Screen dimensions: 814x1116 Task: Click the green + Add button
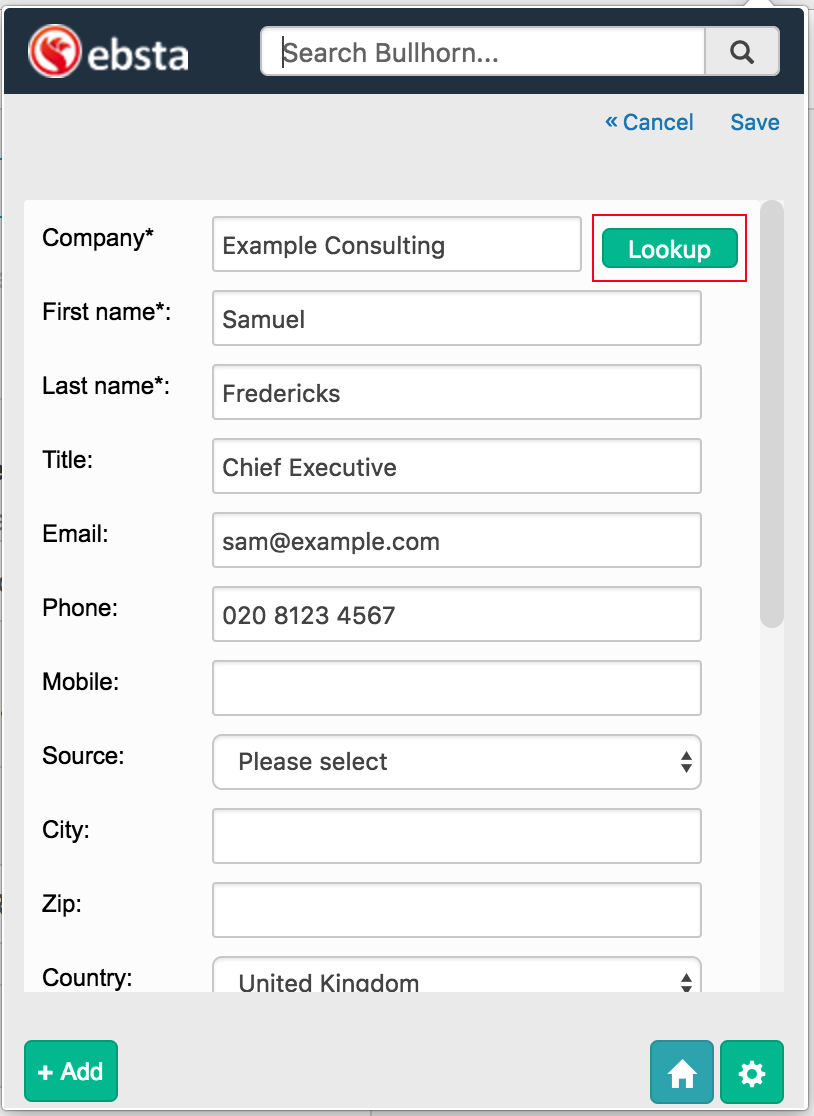click(x=71, y=1072)
